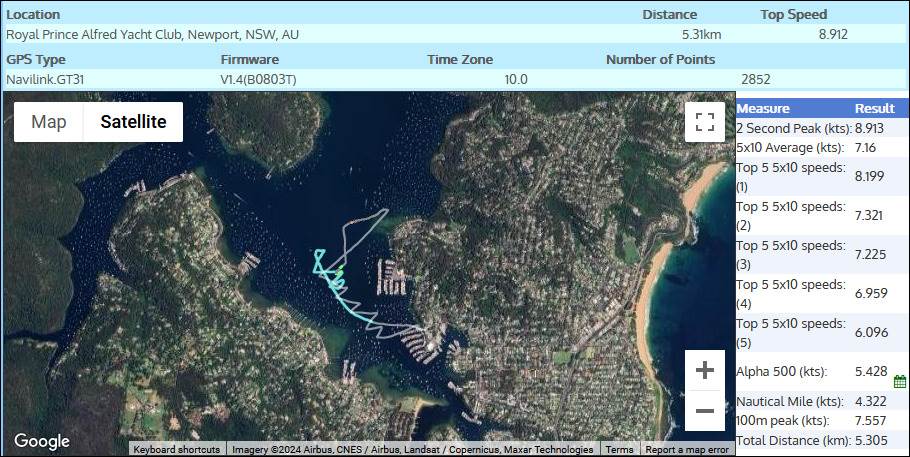Click the Navilink.GT31 GPS type value
This screenshot has height=457, width=910.
point(48,79)
